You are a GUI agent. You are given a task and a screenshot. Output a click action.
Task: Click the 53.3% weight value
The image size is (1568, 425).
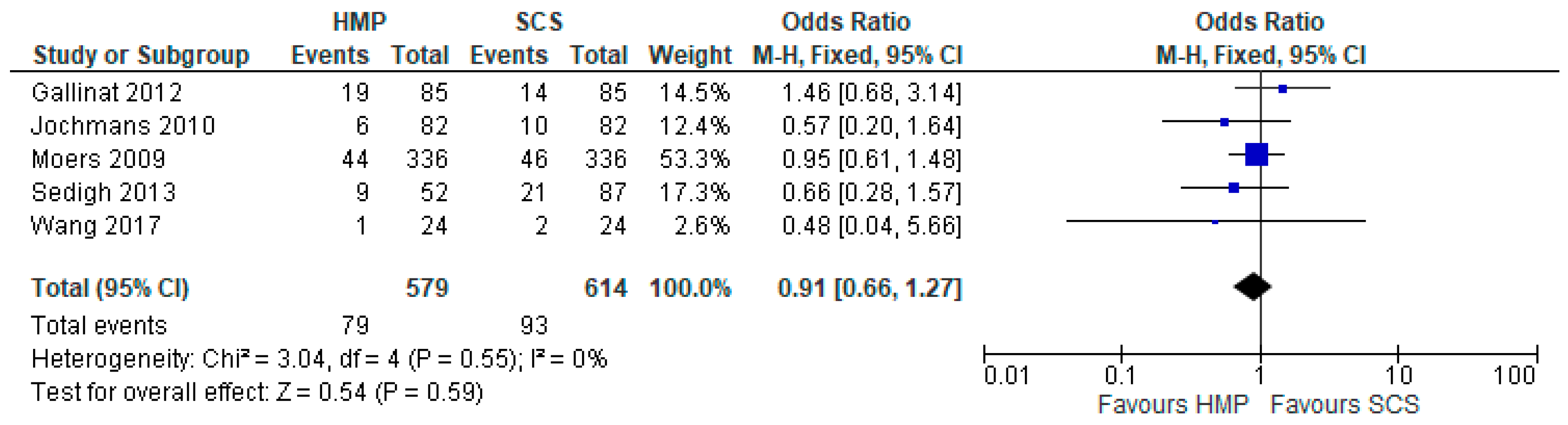pos(694,159)
